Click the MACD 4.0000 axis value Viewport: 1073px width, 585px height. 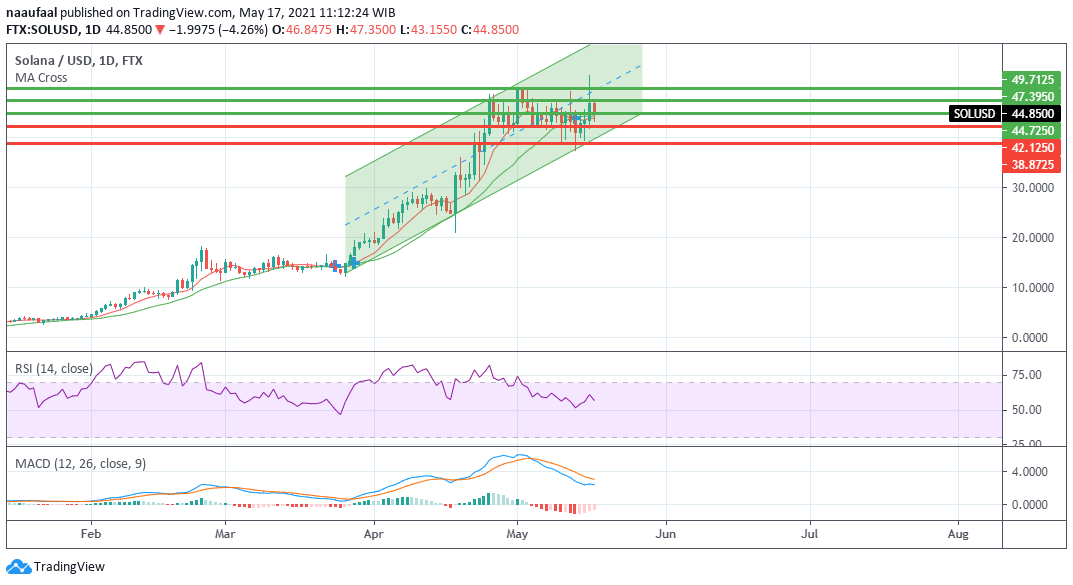point(1029,471)
